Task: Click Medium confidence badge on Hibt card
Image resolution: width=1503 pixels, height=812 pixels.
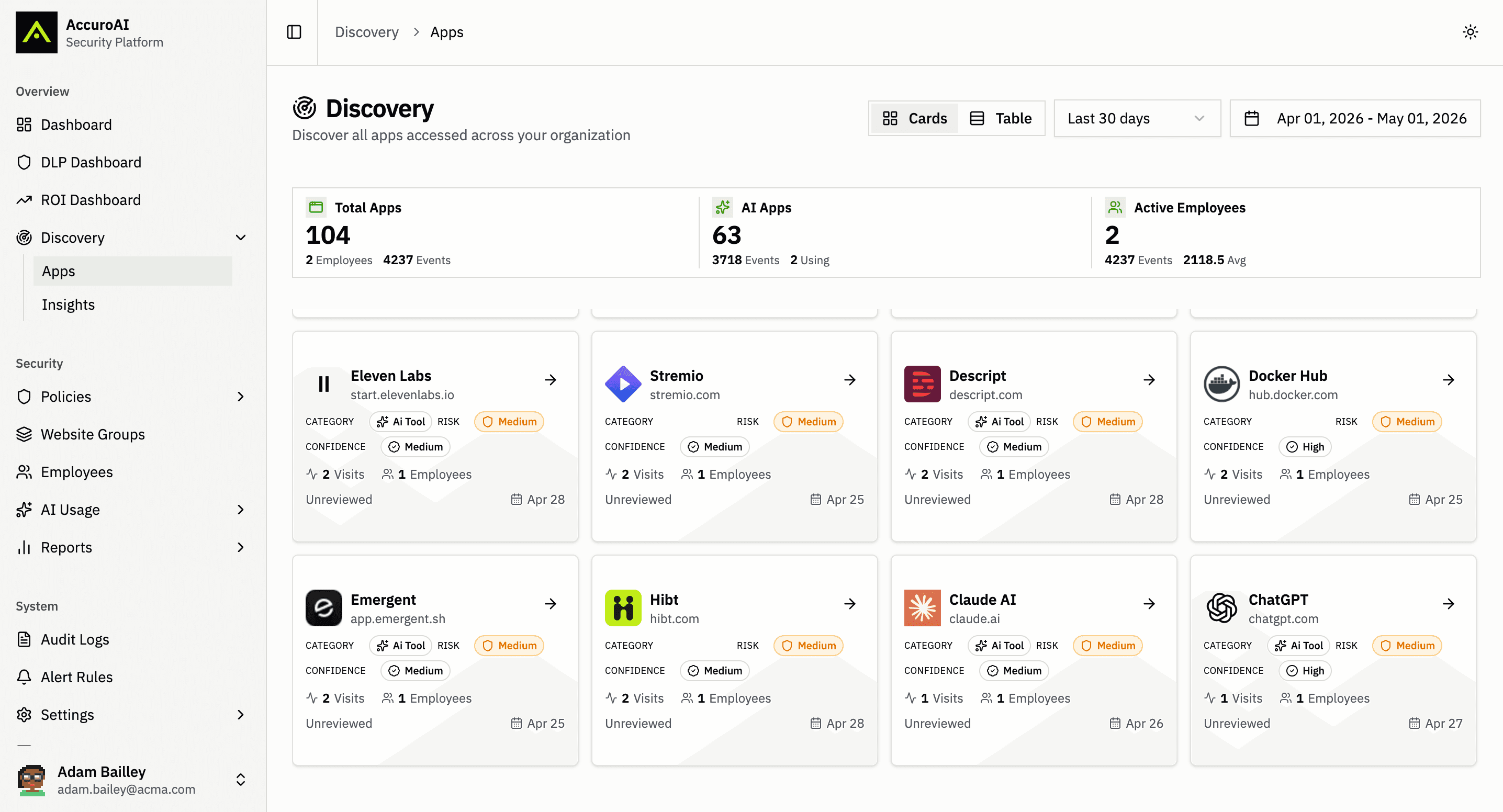Action: pyautogui.click(x=715, y=671)
